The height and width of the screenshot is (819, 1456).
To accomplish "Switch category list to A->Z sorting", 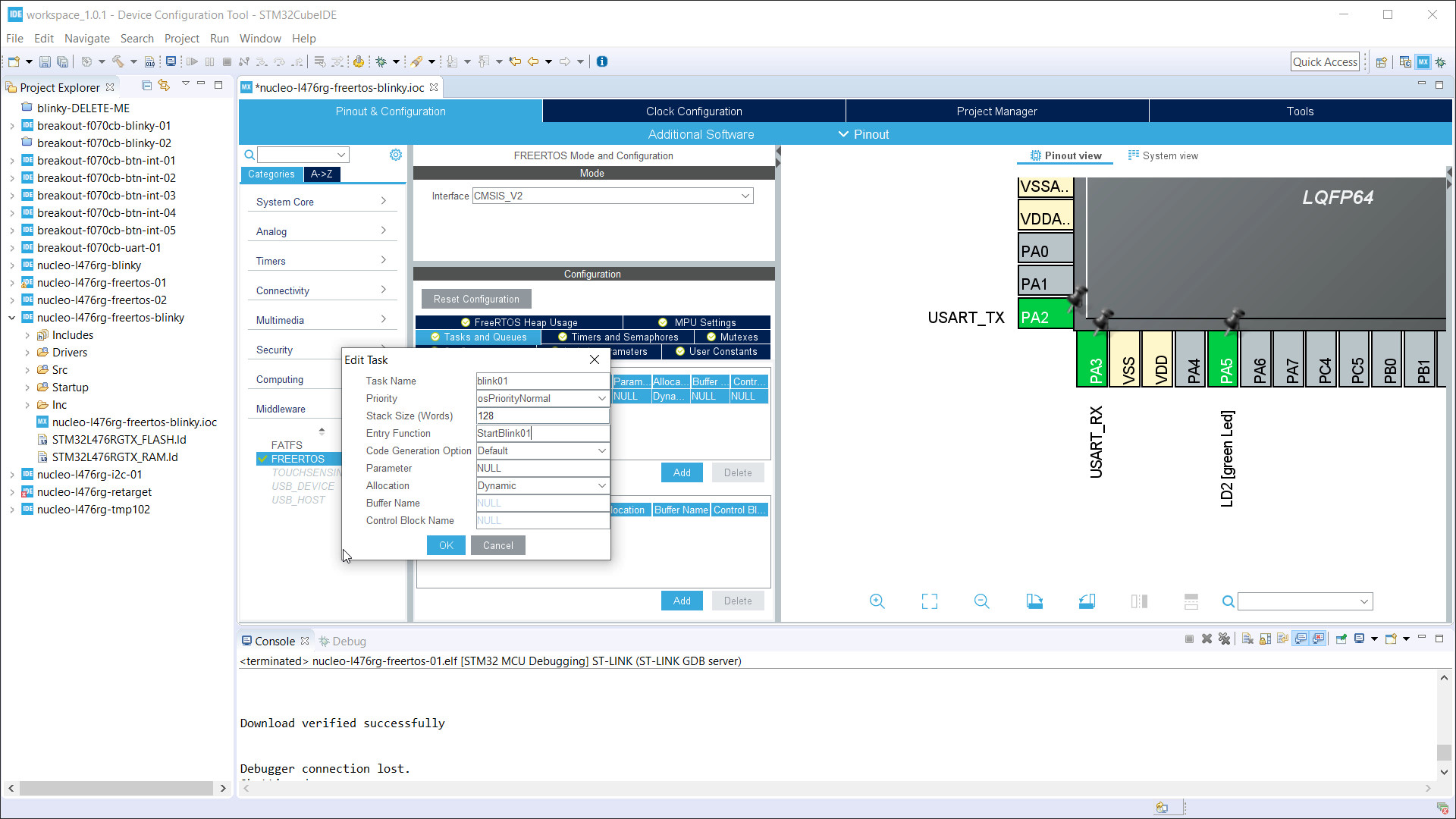I will click(x=322, y=174).
